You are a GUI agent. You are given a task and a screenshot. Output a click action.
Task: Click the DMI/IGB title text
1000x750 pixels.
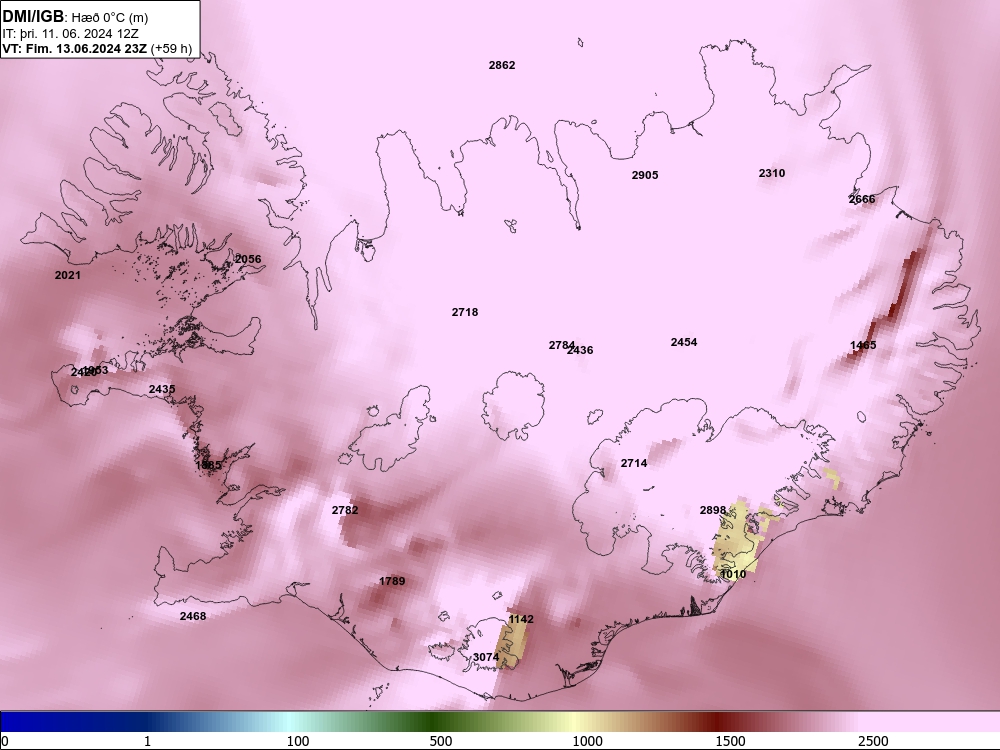click(x=33, y=17)
